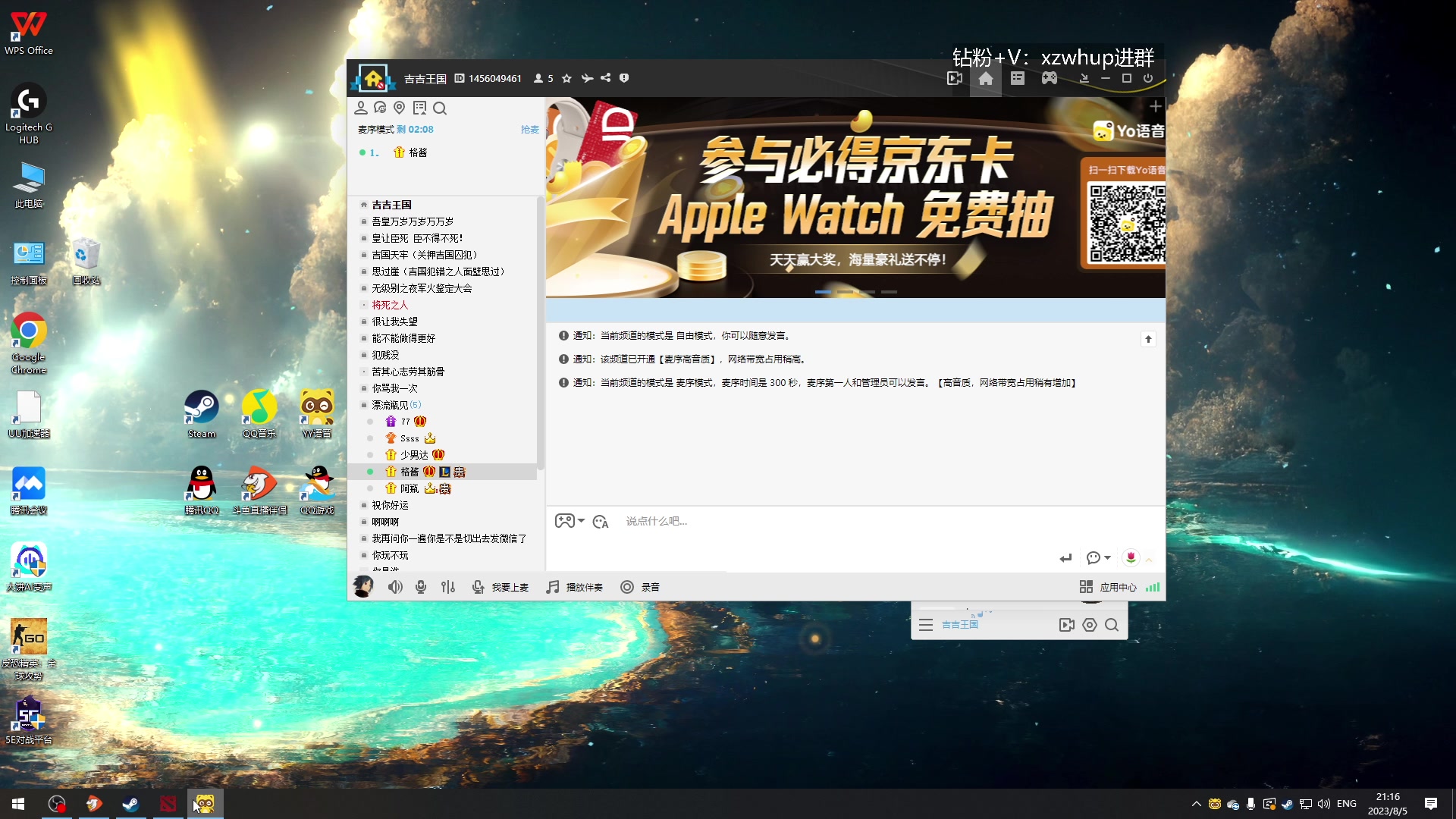Select channel 我再问你一遍你是不是切出去发微信了
The image size is (1456, 819).
tap(449, 538)
